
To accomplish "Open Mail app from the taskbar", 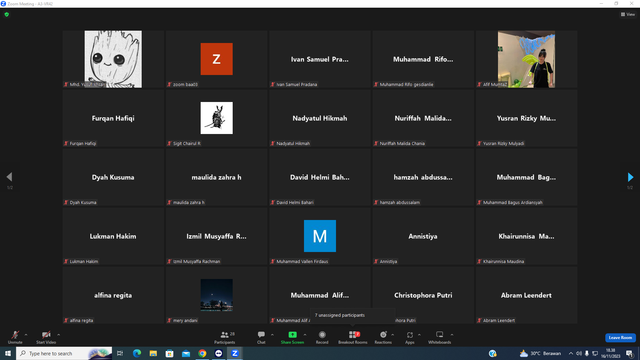I will 186,353.
